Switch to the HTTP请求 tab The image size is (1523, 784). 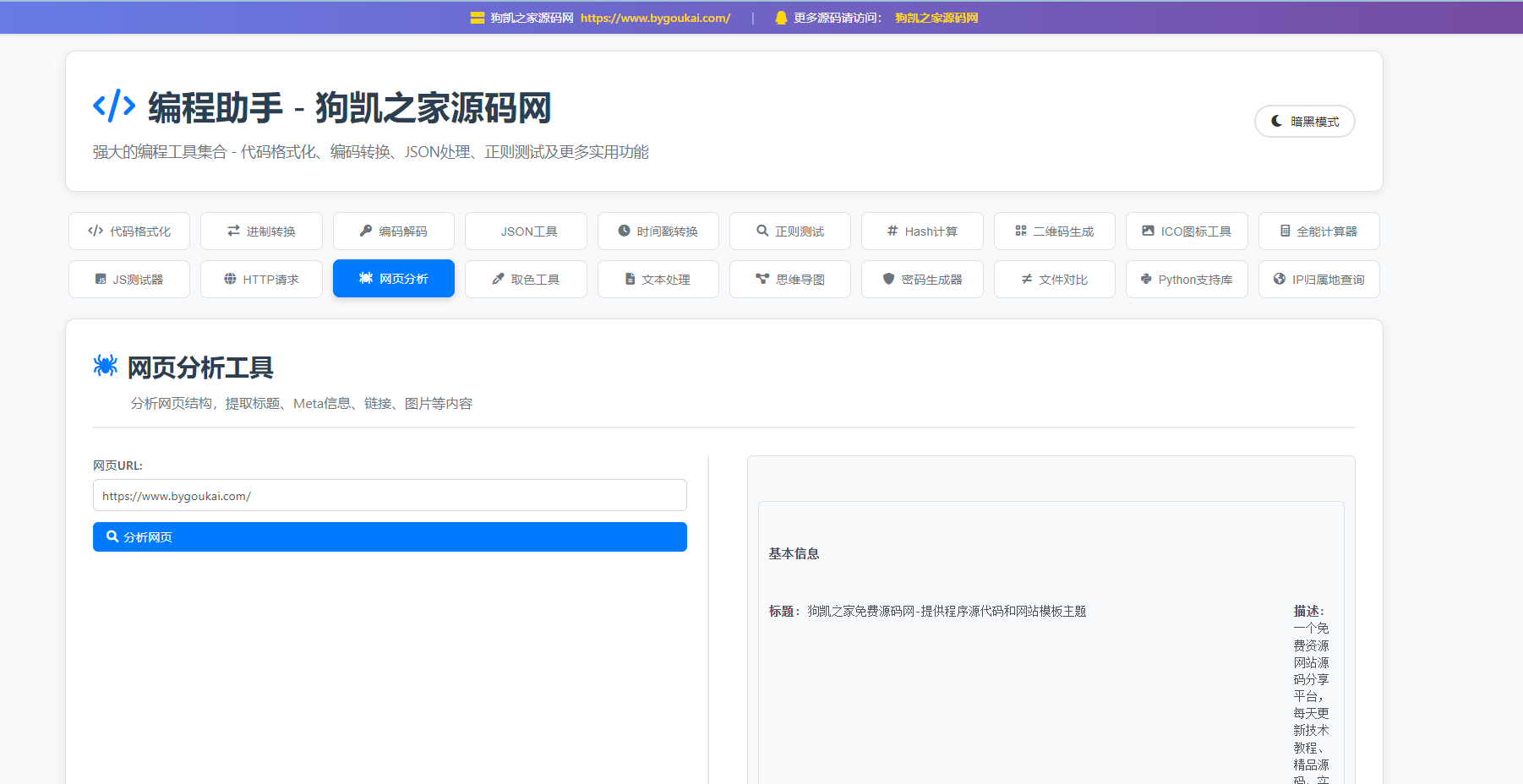pyautogui.click(x=261, y=280)
